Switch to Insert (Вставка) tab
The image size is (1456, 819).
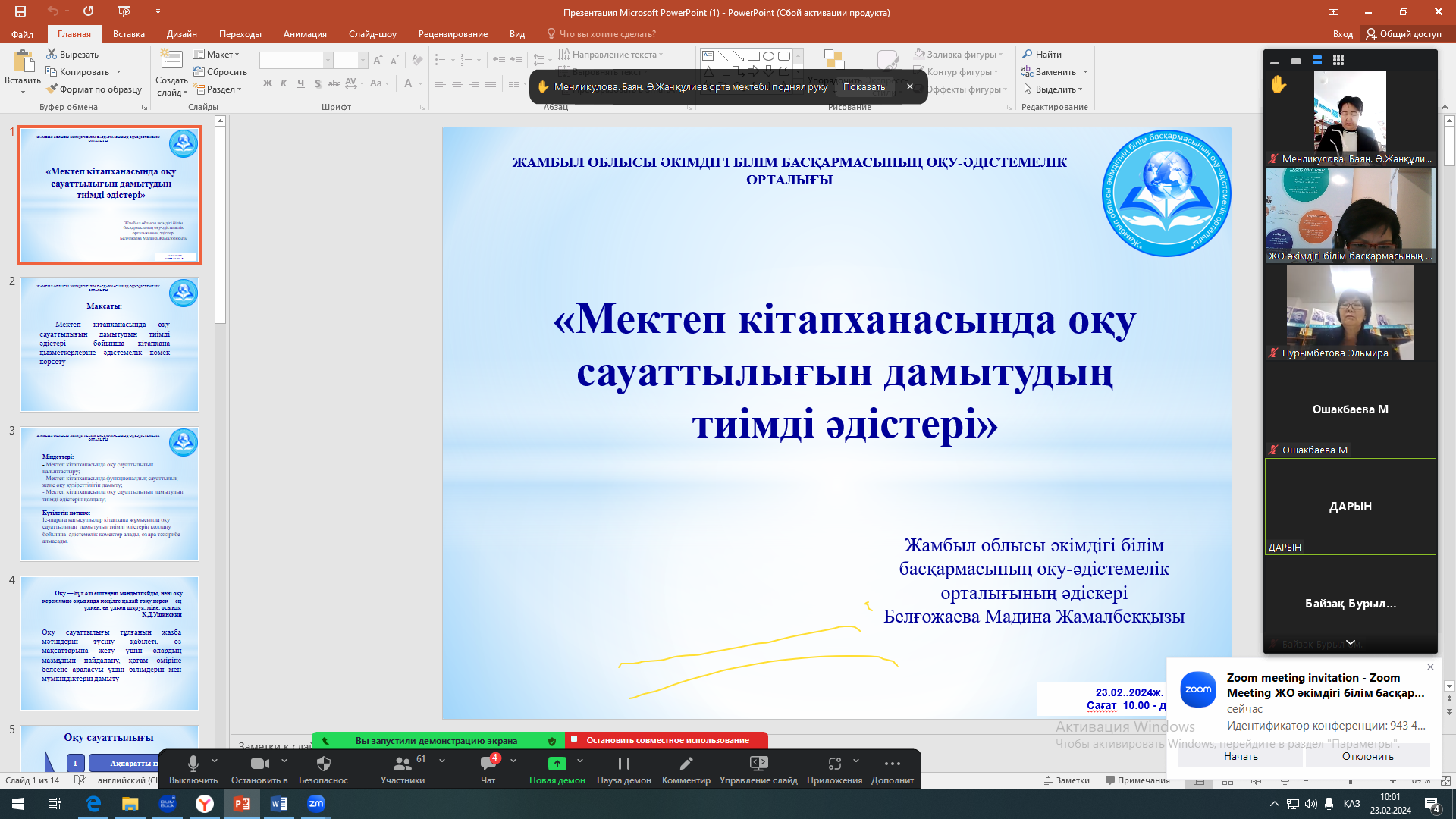click(x=129, y=34)
